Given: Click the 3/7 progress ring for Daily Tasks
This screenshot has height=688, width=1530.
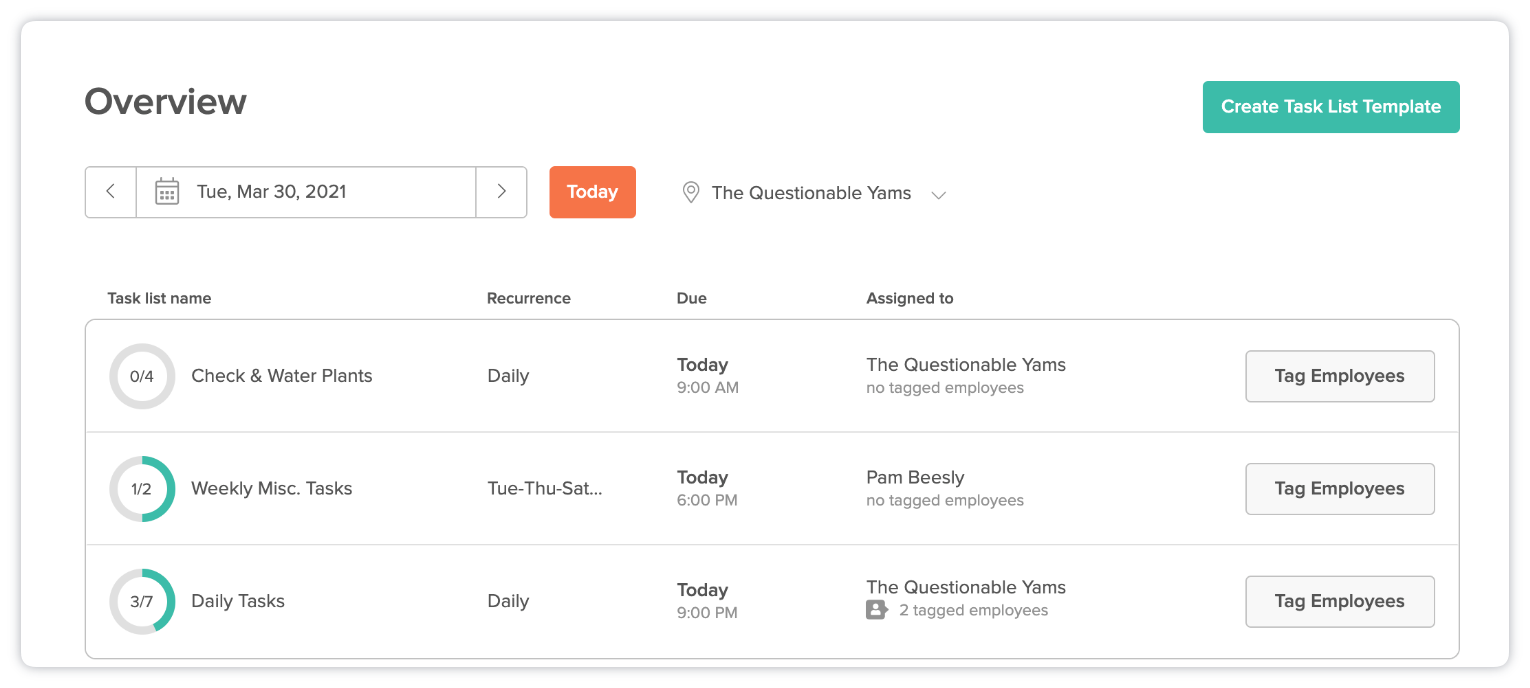Looking at the screenshot, I should pos(142,601).
